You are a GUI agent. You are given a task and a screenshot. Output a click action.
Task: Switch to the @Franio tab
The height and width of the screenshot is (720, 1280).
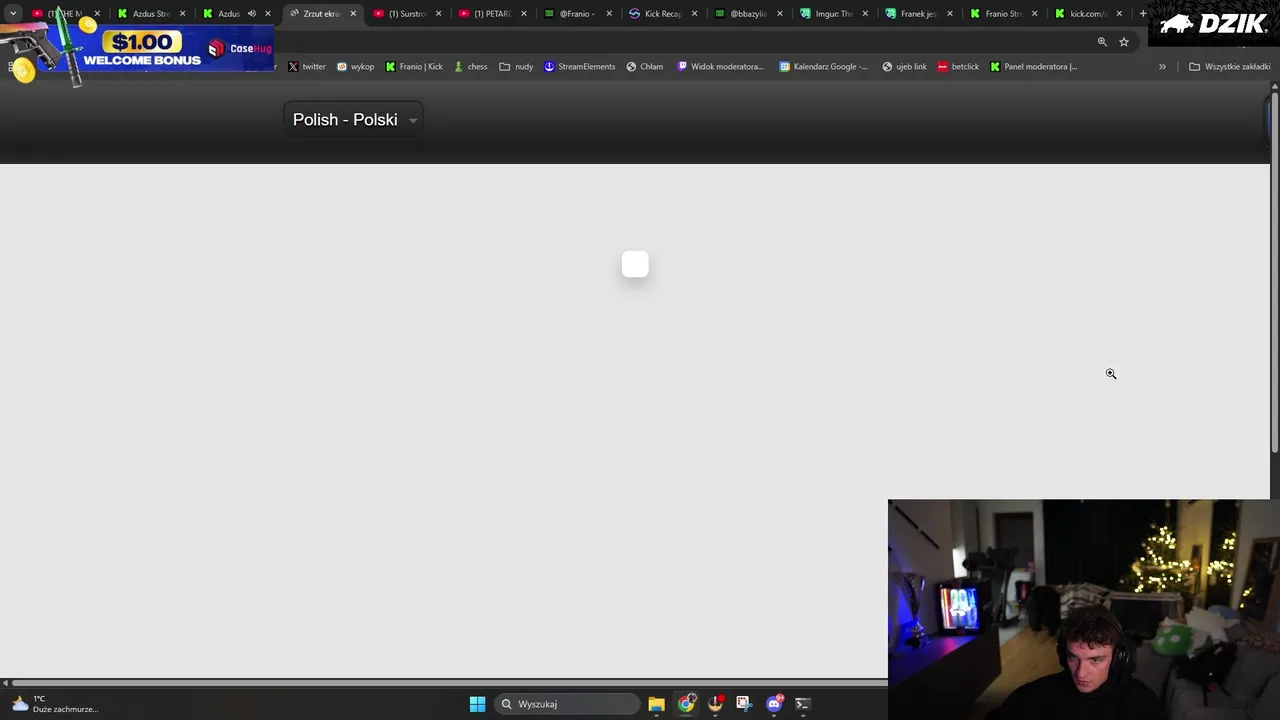tap(576, 14)
